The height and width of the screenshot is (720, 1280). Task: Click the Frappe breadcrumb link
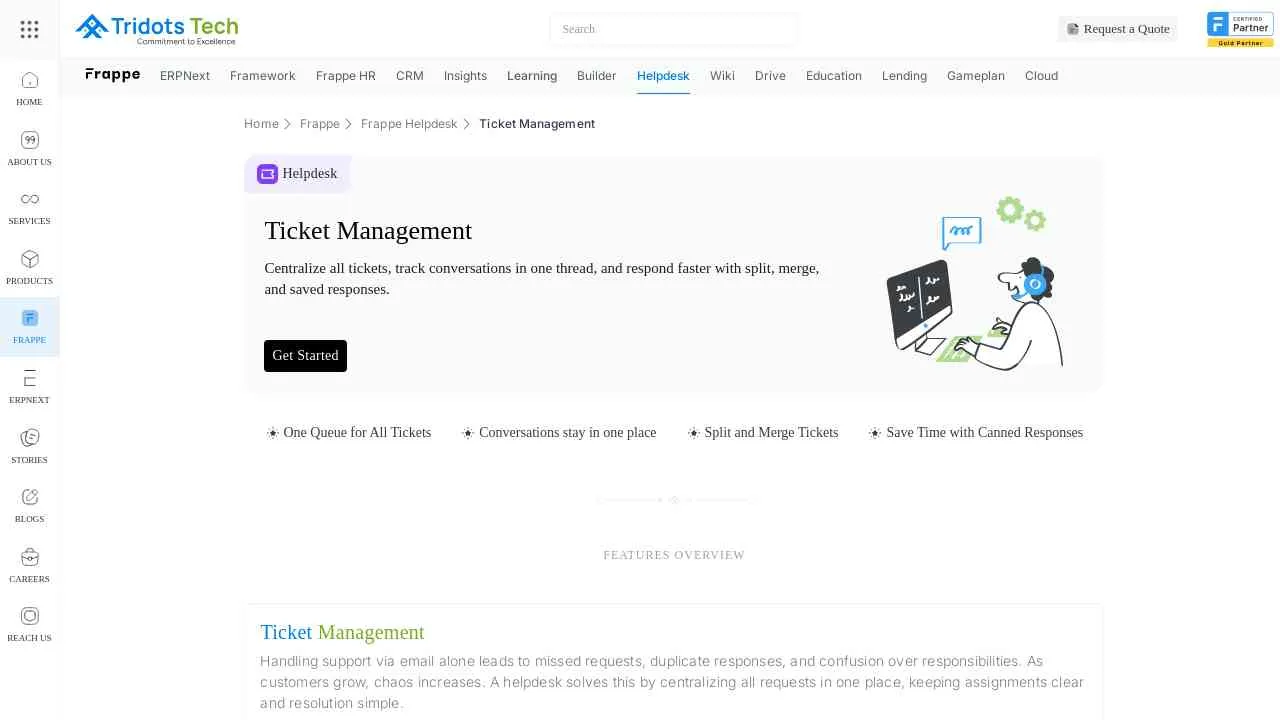(320, 124)
